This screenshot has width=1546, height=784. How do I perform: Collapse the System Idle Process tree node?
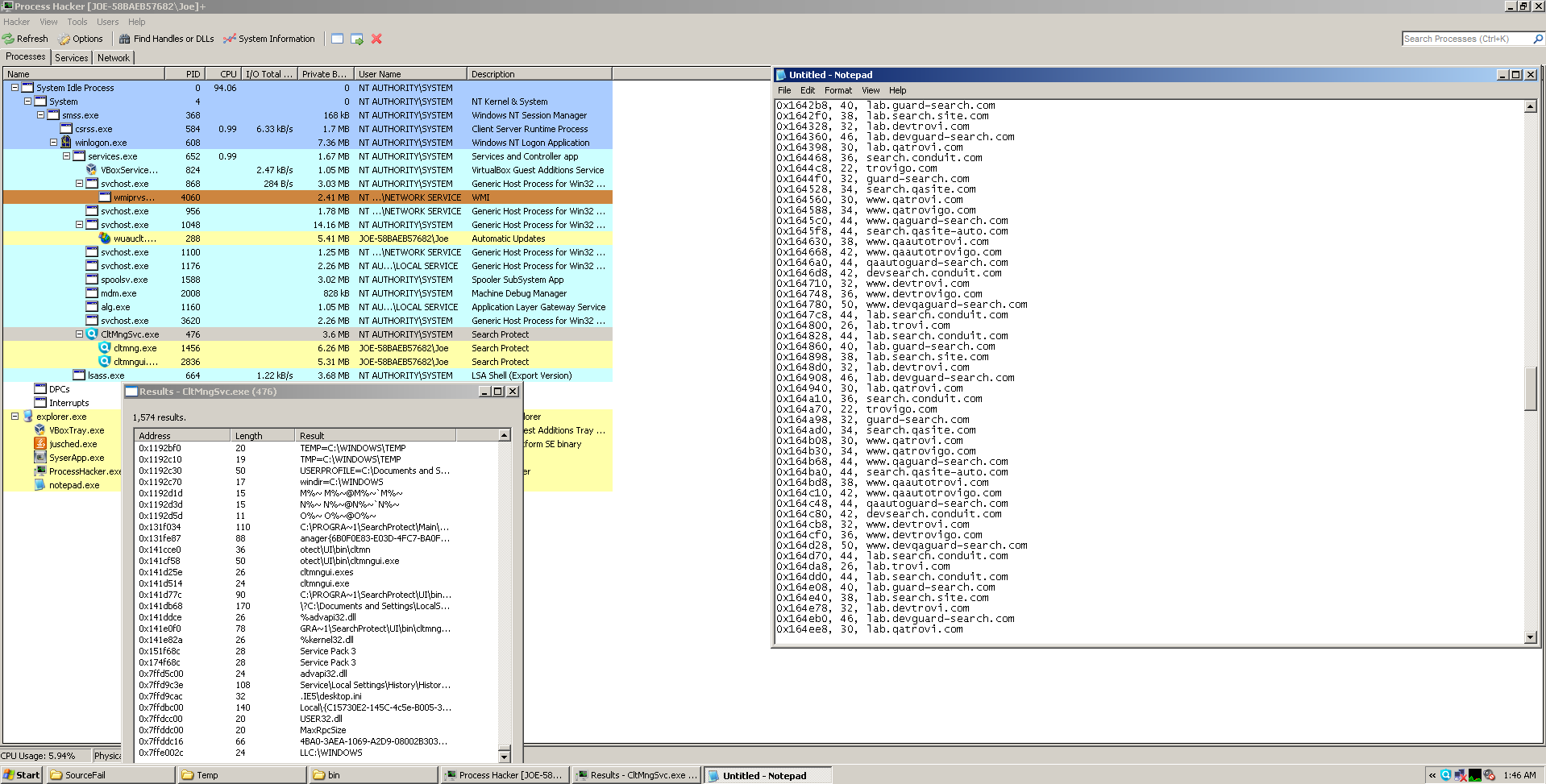pyautogui.click(x=15, y=88)
